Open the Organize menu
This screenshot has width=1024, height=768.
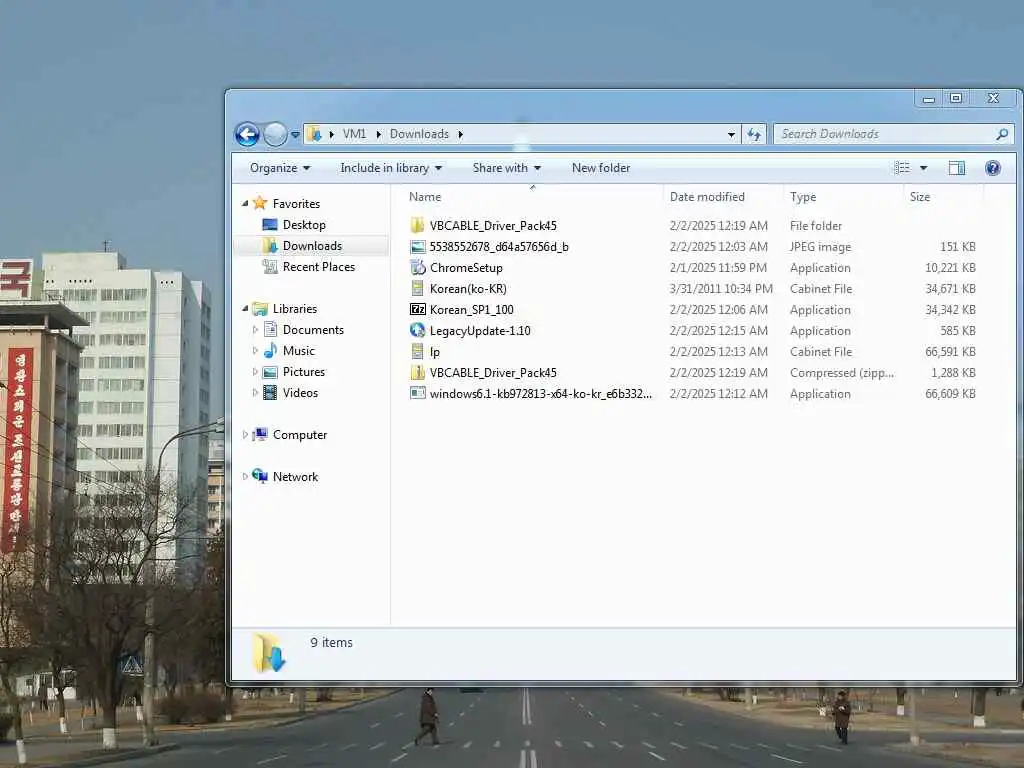click(x=280, y=168)
